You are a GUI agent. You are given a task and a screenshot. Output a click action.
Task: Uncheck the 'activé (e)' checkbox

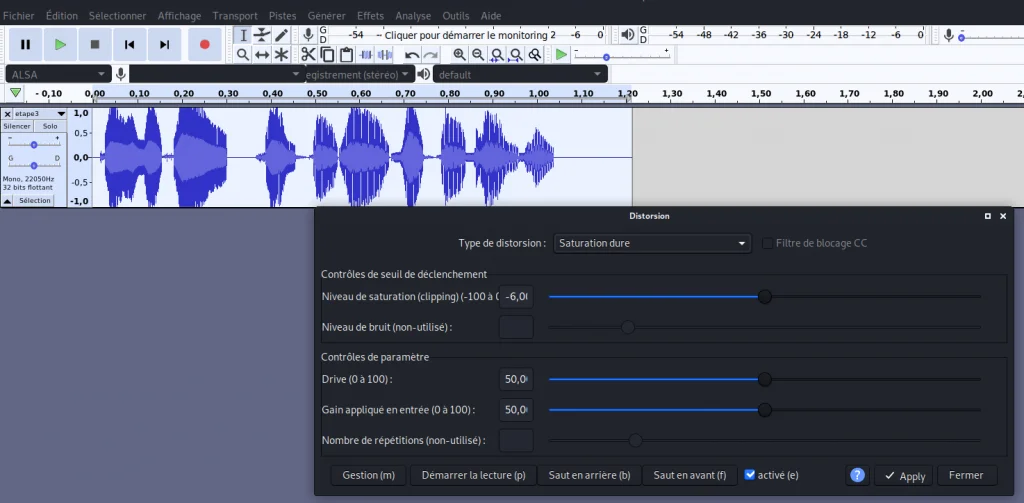pyautogui.click(x=750, y=475)
